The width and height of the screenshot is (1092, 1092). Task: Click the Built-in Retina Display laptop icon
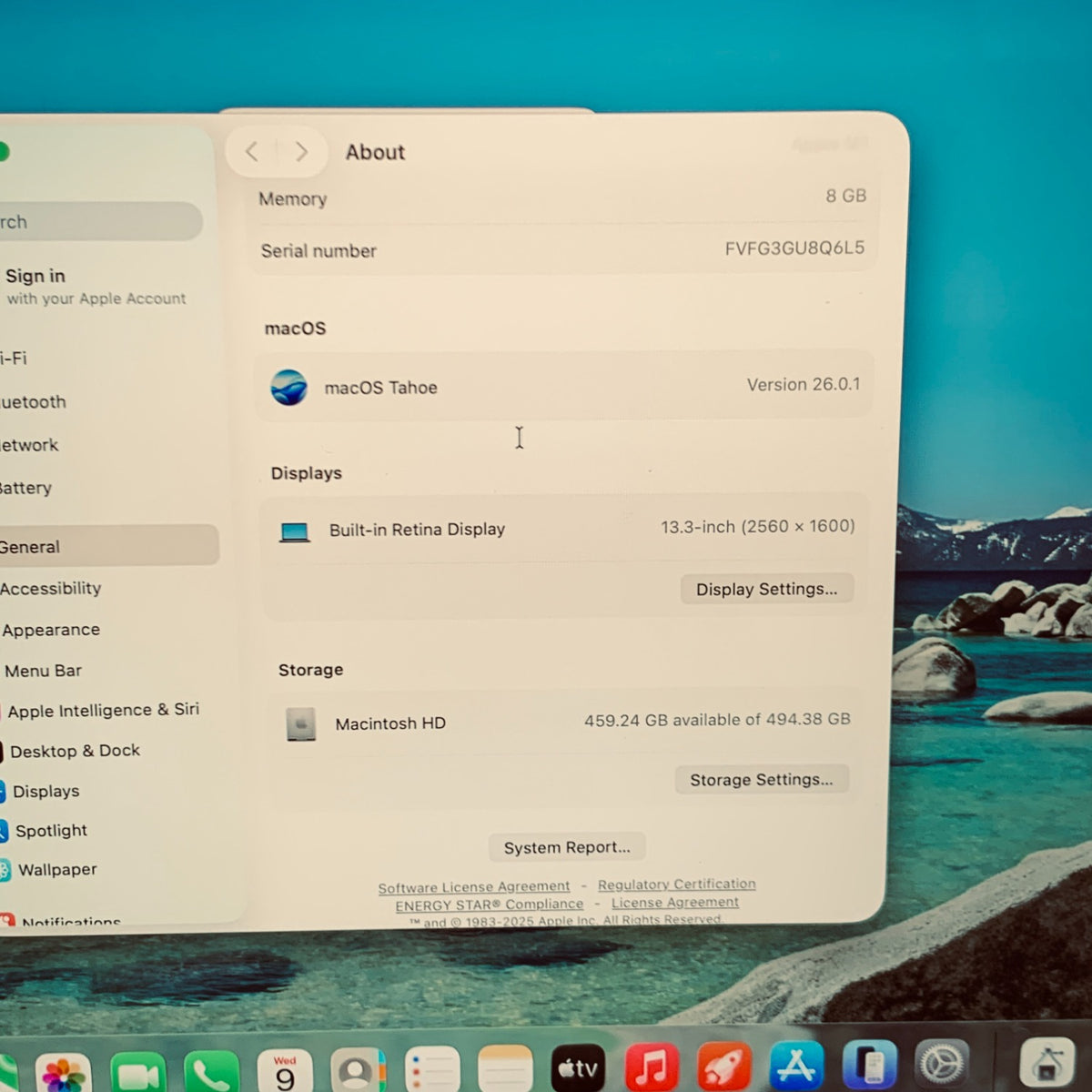point(295,532)
